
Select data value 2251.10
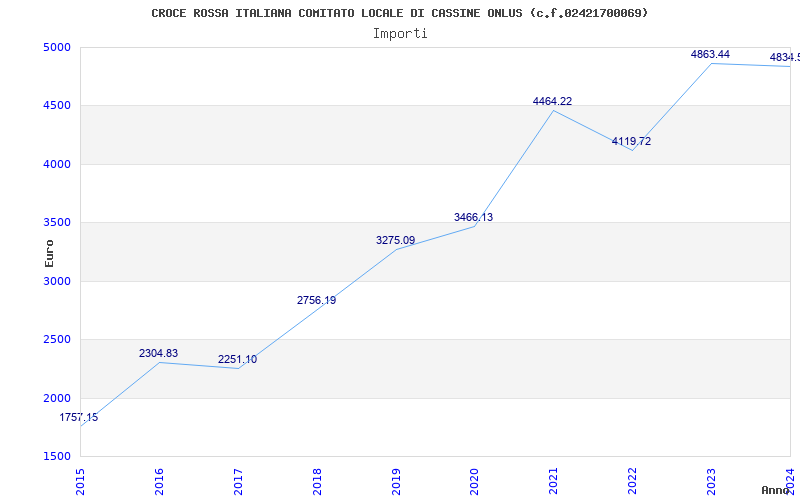[237, 359]
